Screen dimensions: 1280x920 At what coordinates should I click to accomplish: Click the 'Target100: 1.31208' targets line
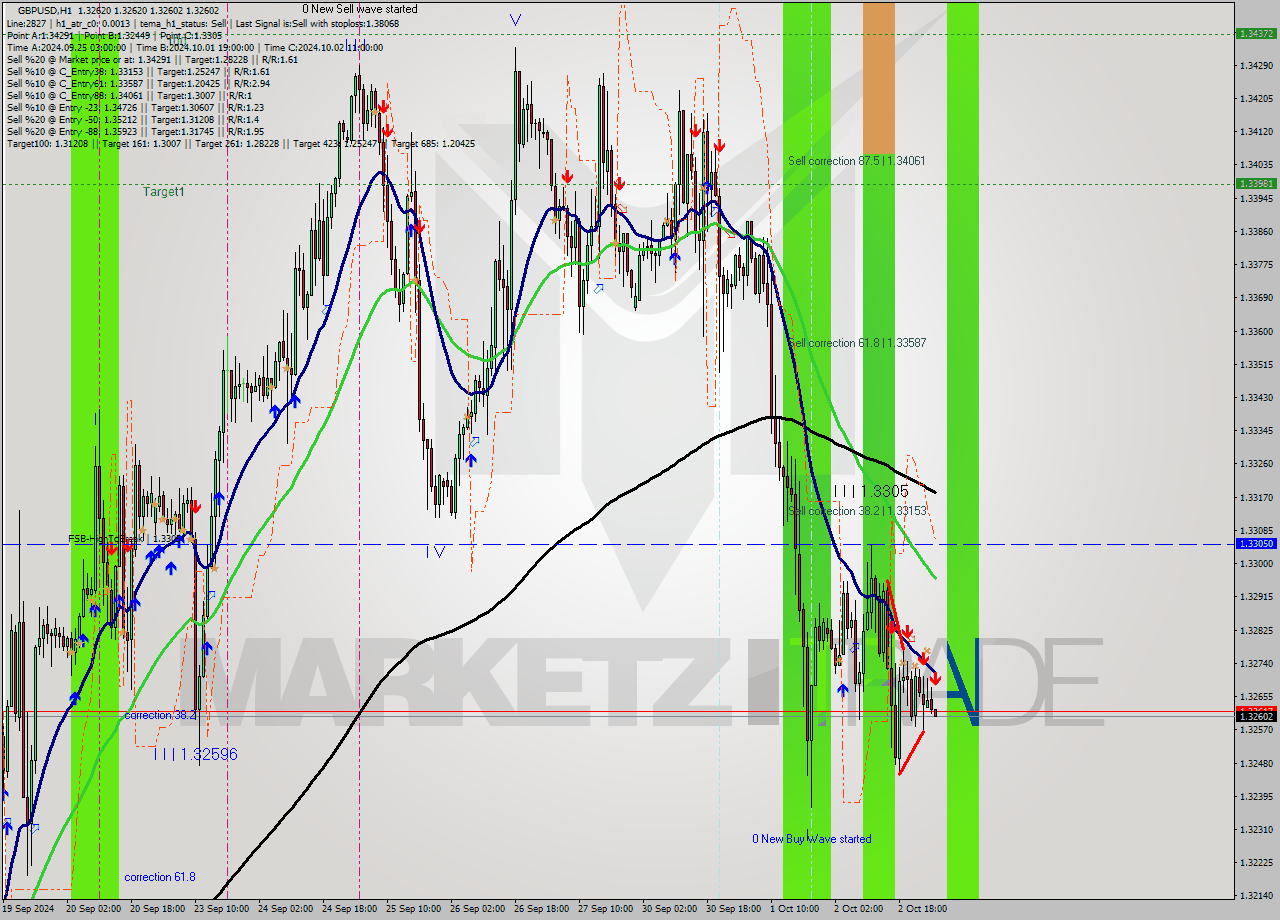tap(241, 143)
